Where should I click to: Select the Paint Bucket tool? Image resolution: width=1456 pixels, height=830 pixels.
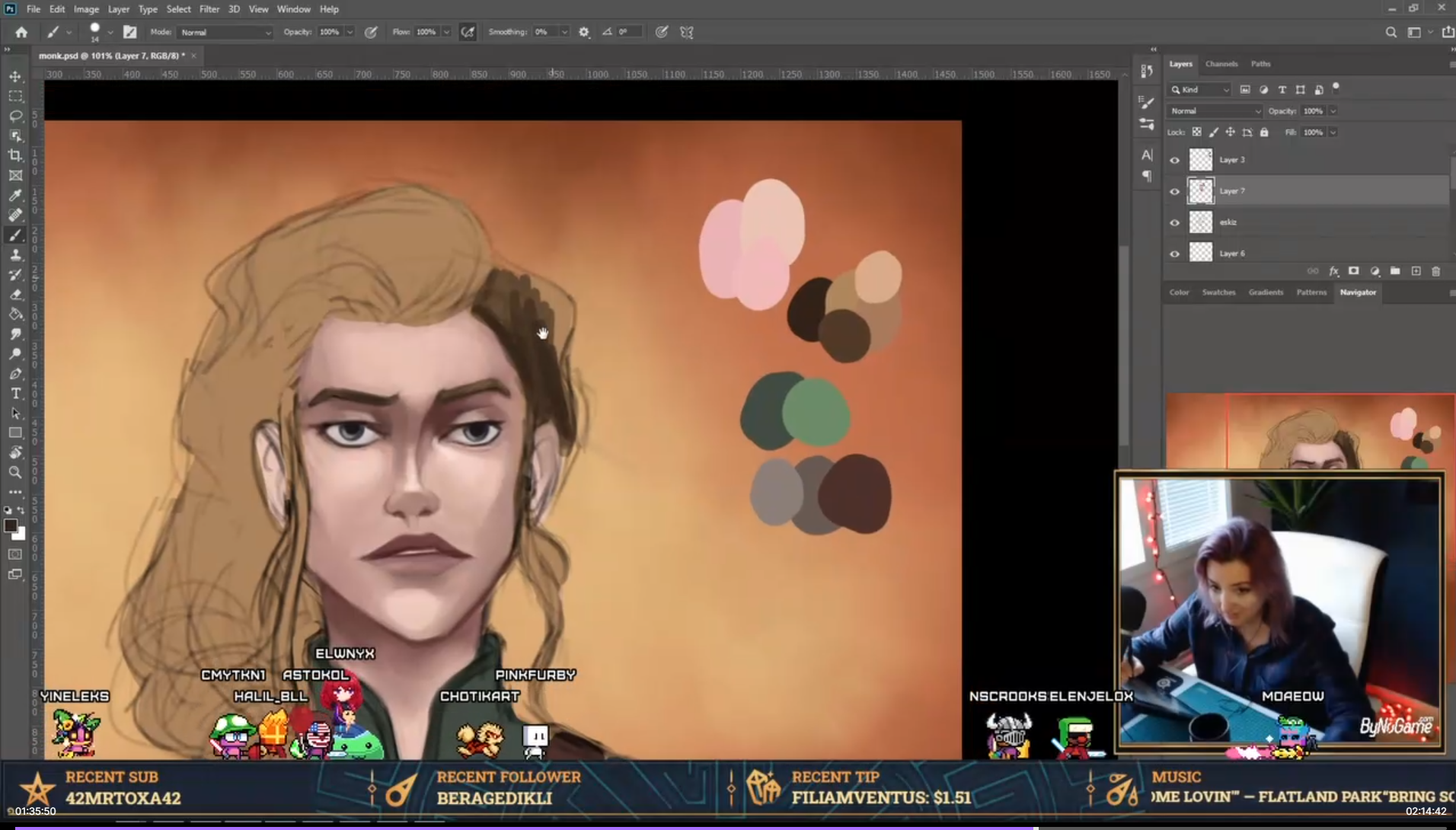pos(15,314)
